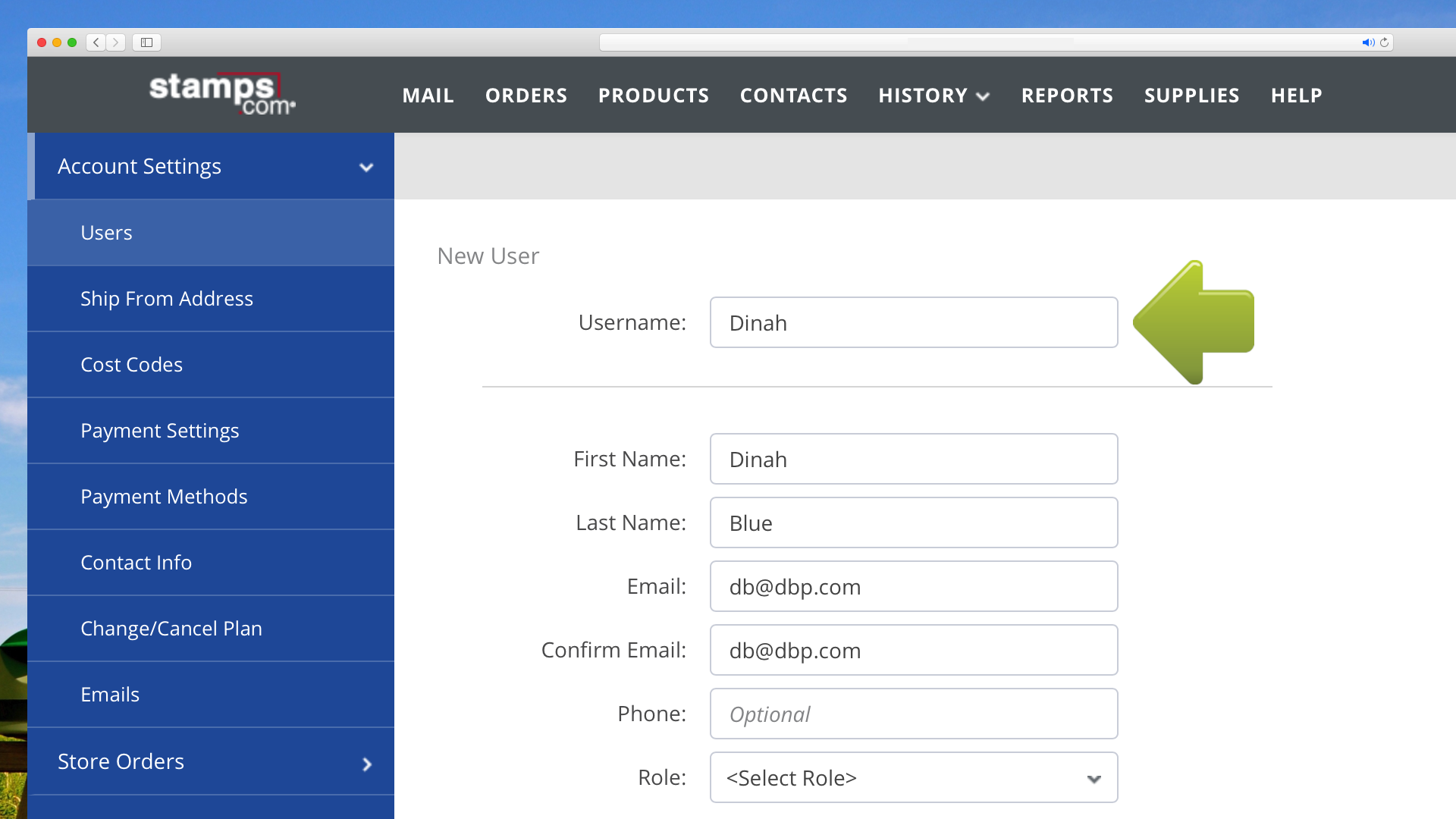The height and width of the screenshot is (819, 1456).
Task: Click the tab overview icon
Action: [146, 42]
